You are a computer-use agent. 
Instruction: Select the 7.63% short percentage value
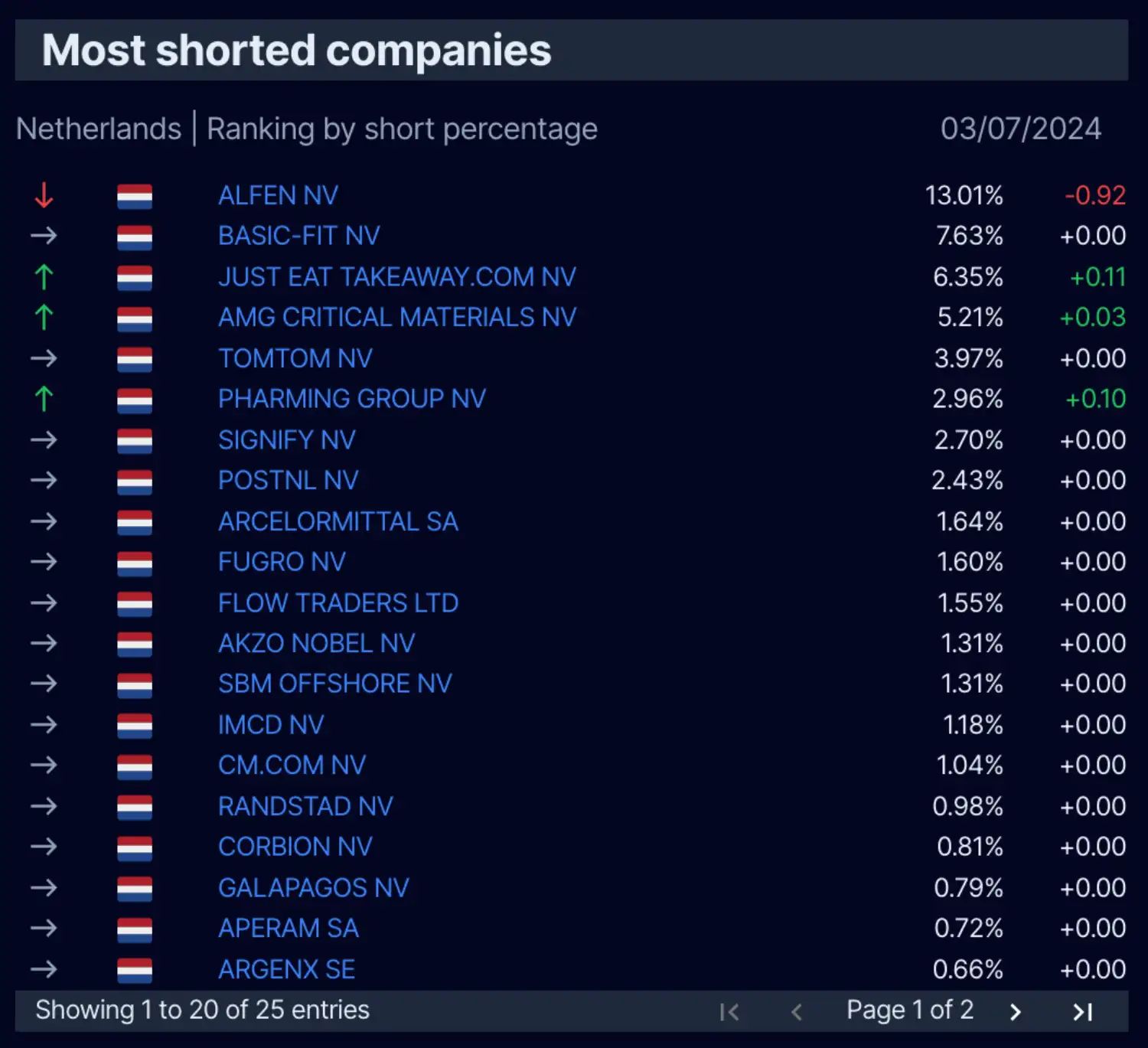(970, 236)
